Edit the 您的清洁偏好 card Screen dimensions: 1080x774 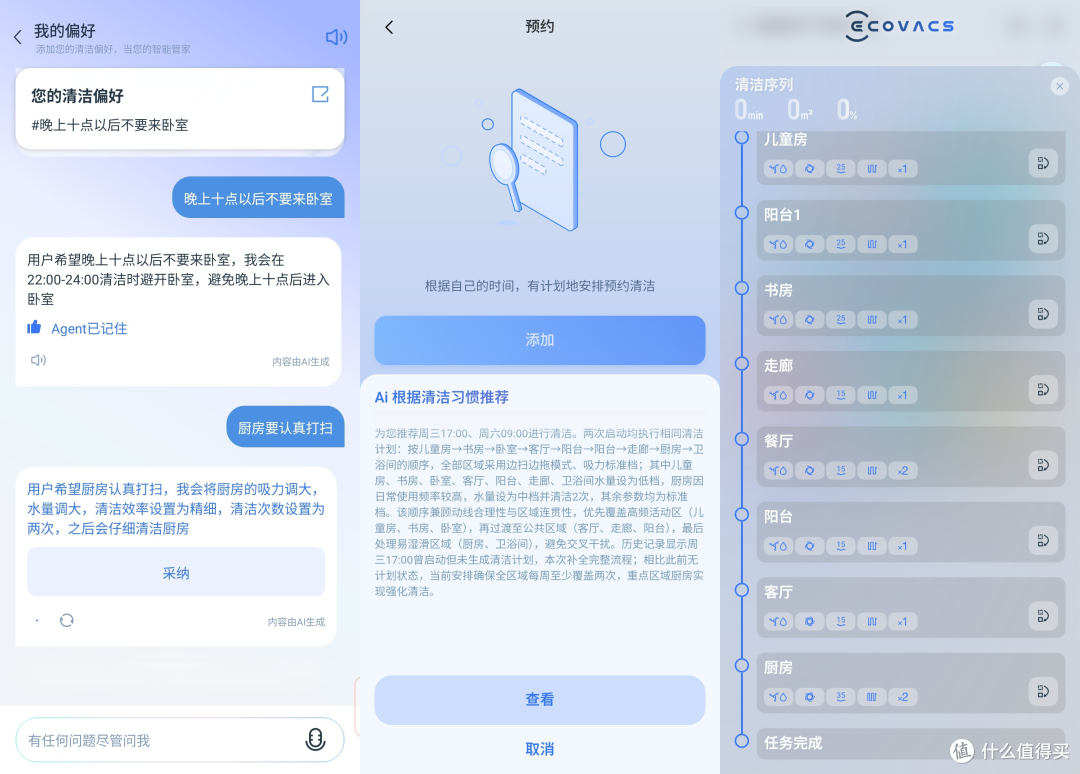point(320,94)
